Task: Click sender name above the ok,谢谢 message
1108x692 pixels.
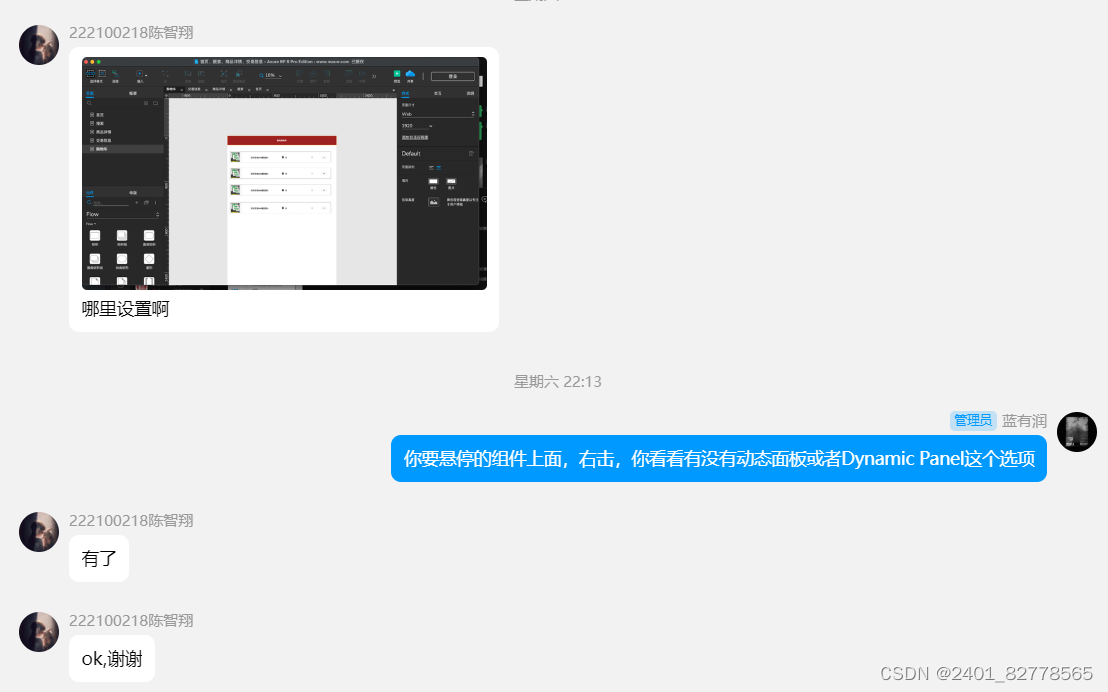Action: (x=131, y=621)
